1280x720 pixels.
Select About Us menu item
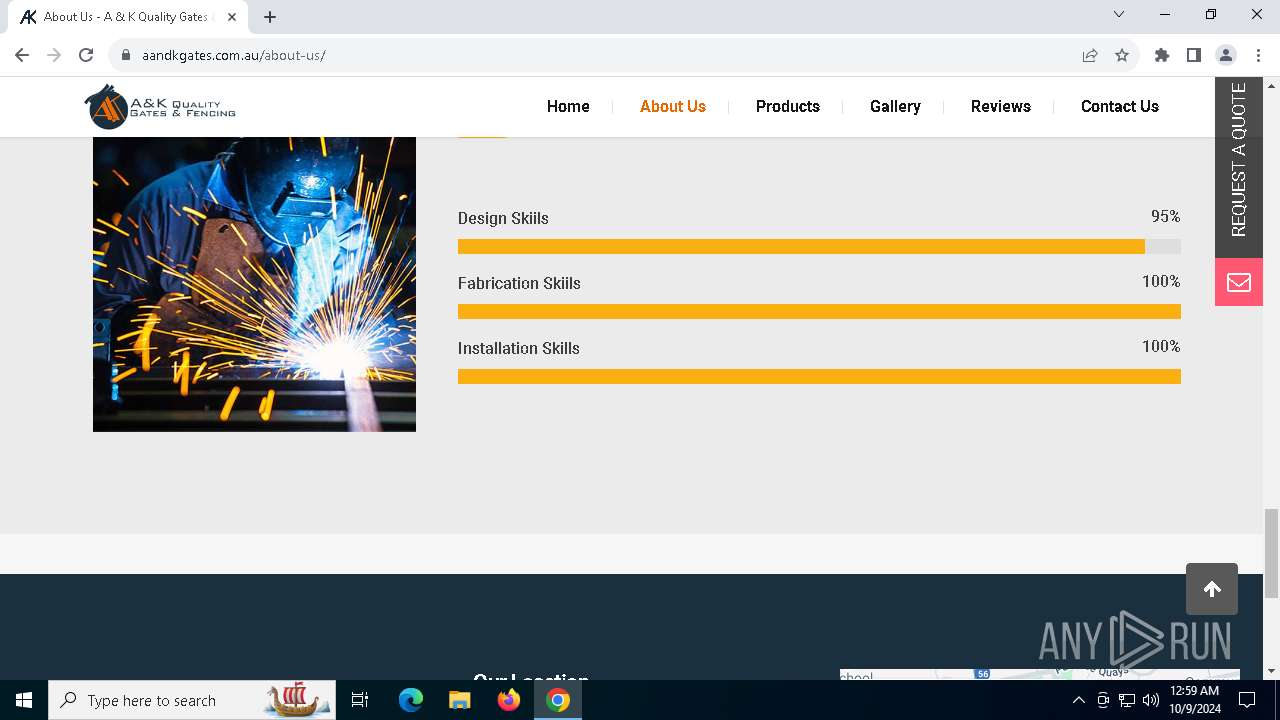pos(673,106)
